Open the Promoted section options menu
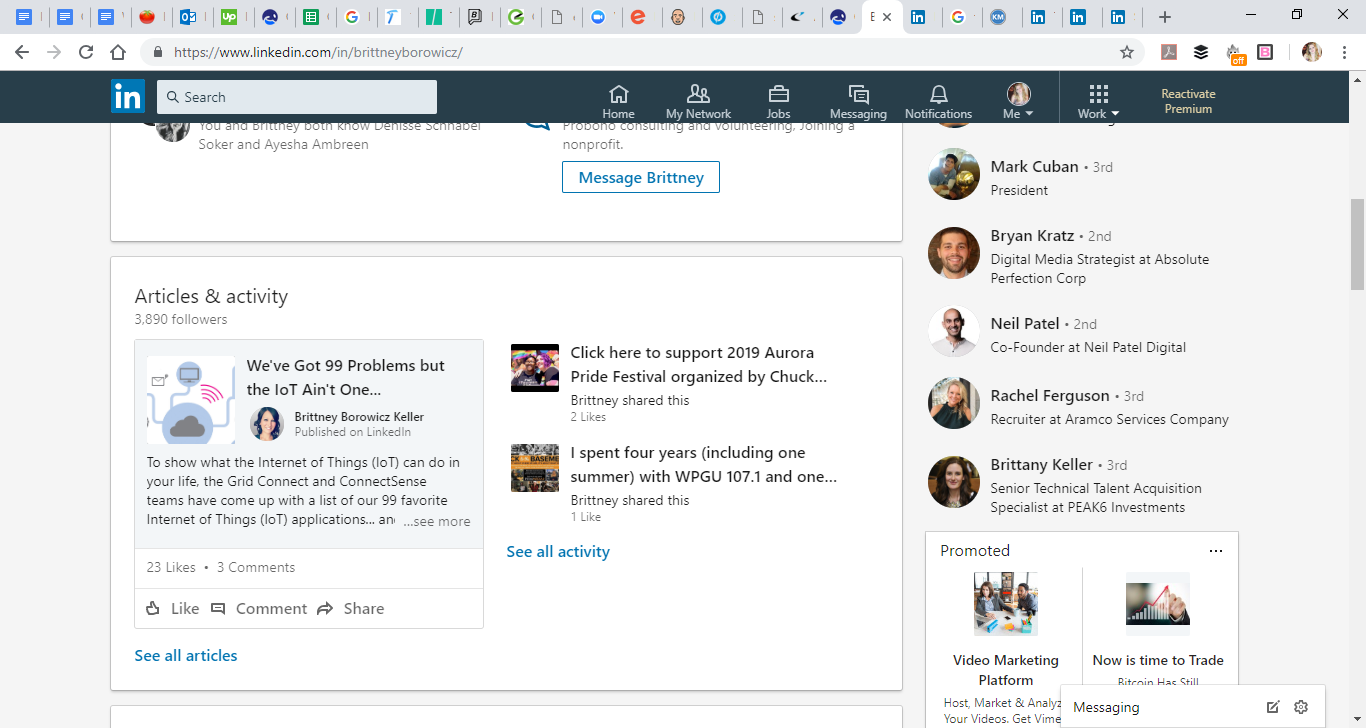This screenshot has height=728, width=1366. click(x=1215, y=551)
